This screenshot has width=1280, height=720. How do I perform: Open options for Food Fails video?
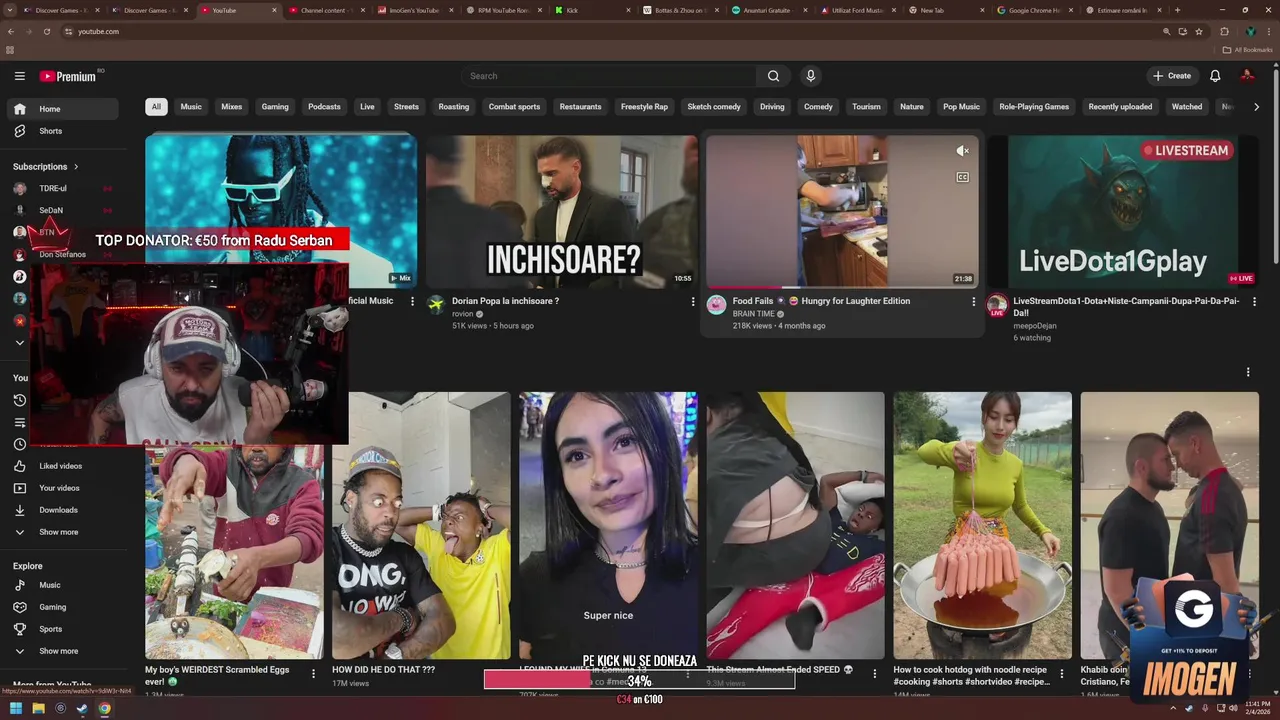973,302
